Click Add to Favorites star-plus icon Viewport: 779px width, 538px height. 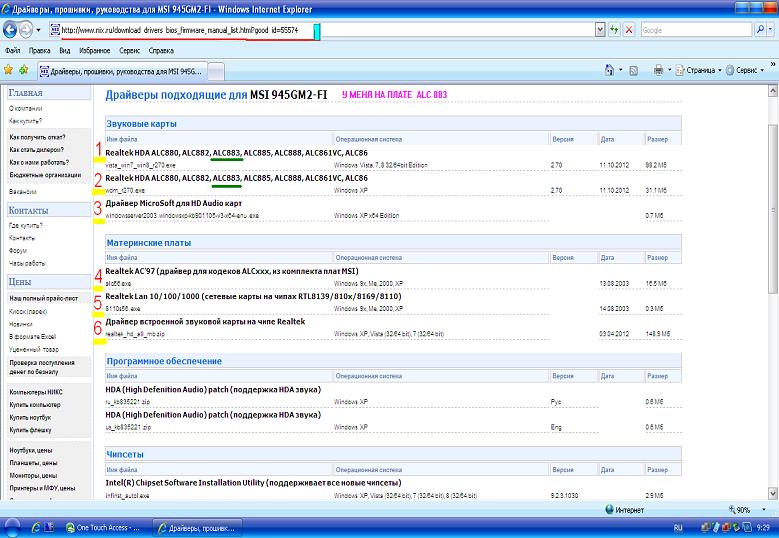(x=23, y=70)
